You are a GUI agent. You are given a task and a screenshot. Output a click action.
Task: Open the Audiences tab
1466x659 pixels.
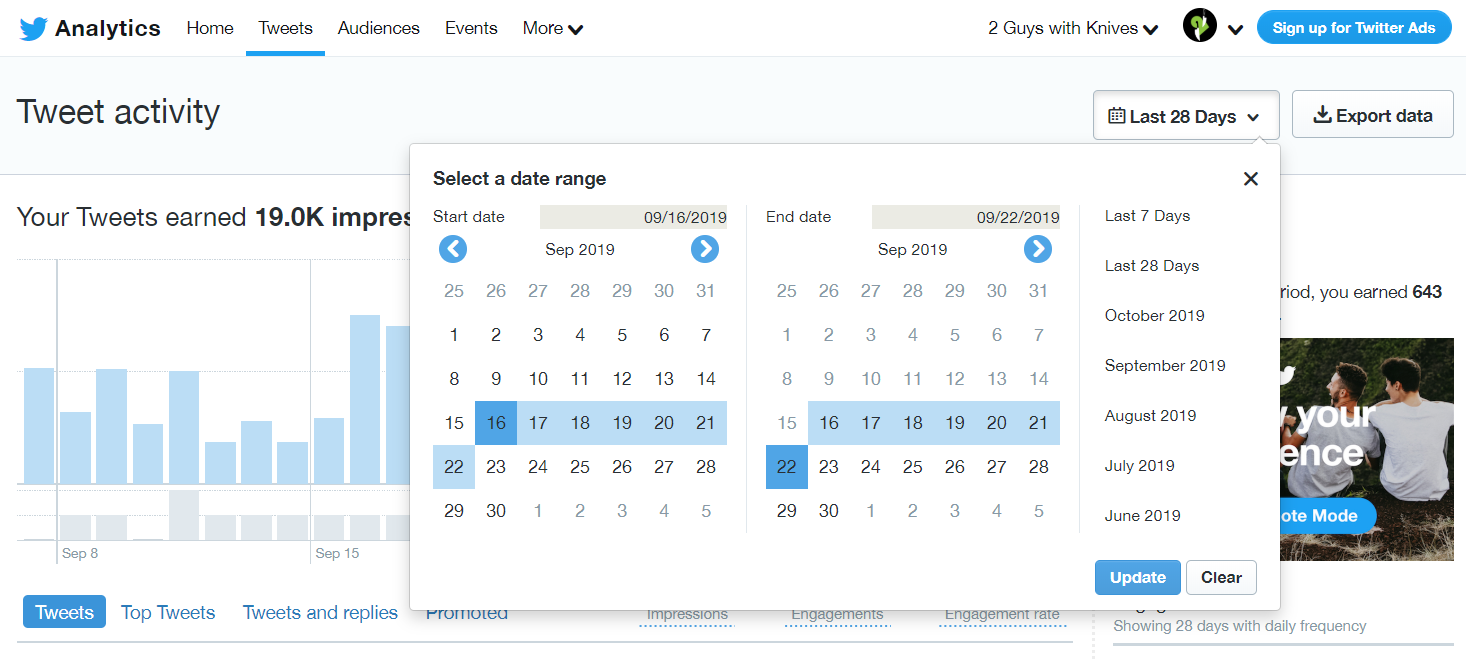(x=379, y=28)
